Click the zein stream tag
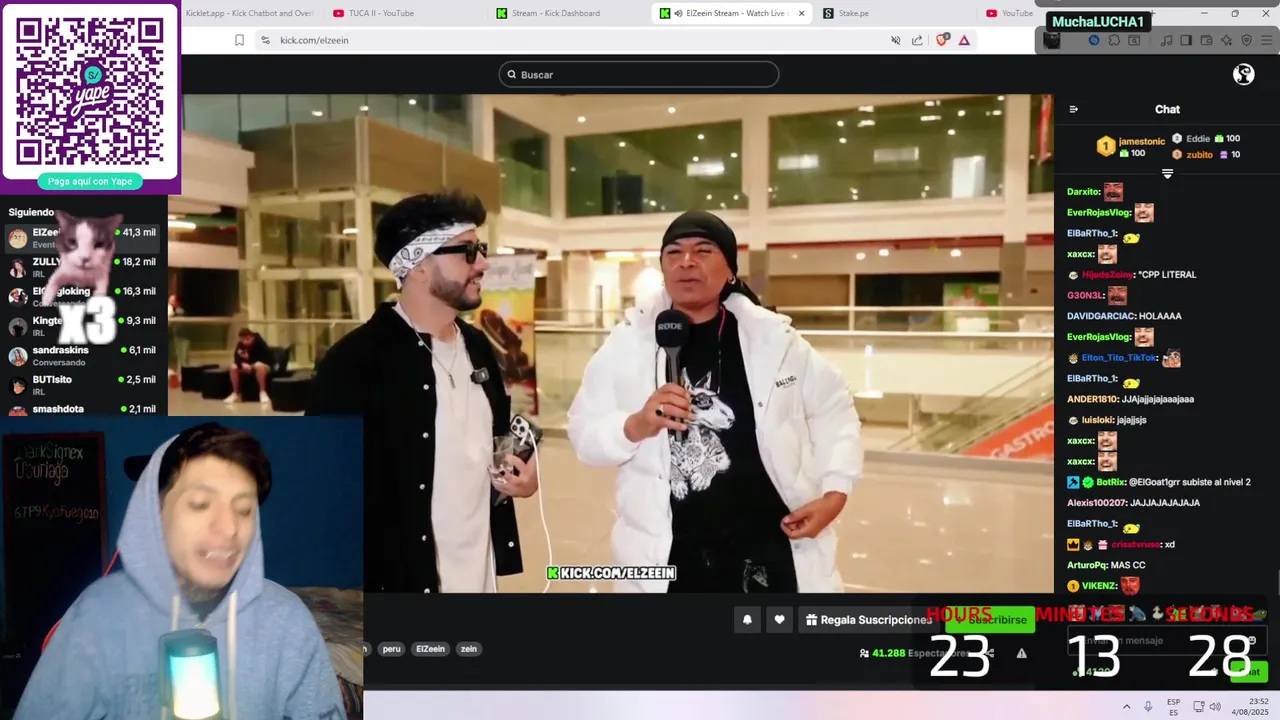1280x720 pixels. 468,649
